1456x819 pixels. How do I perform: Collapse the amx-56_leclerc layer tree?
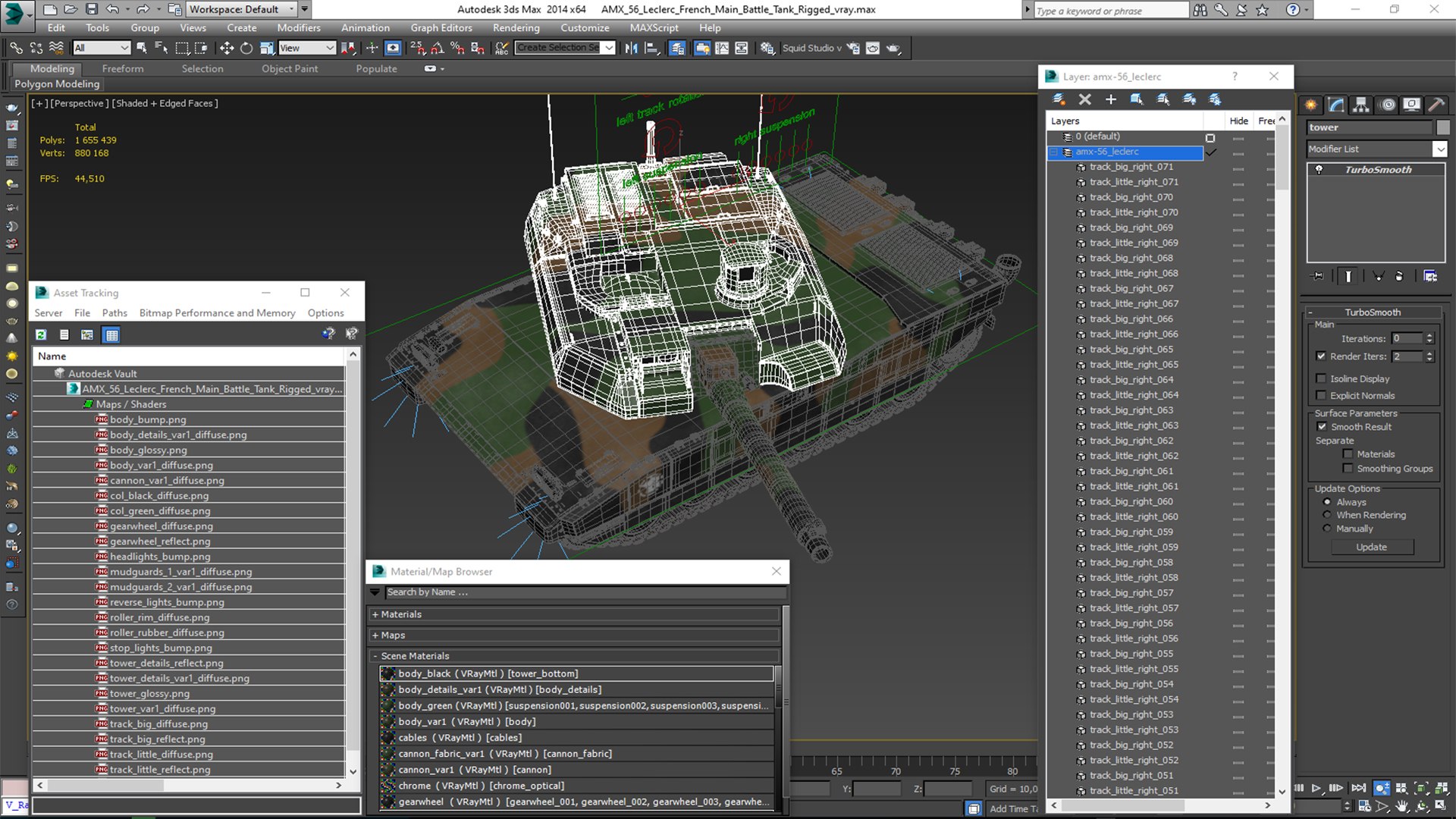(1053, 152)
